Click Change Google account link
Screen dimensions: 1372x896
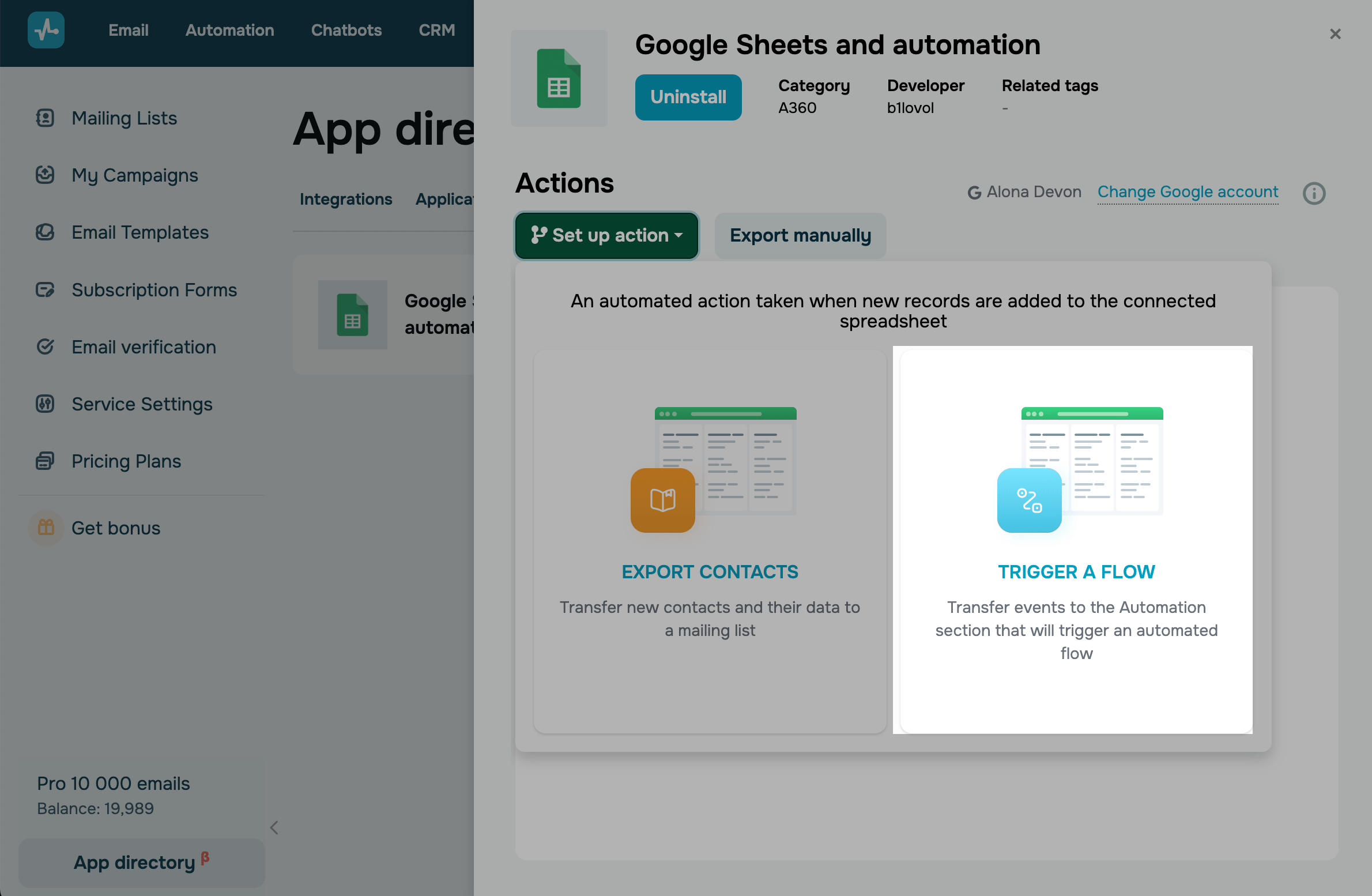point(1188,191)
